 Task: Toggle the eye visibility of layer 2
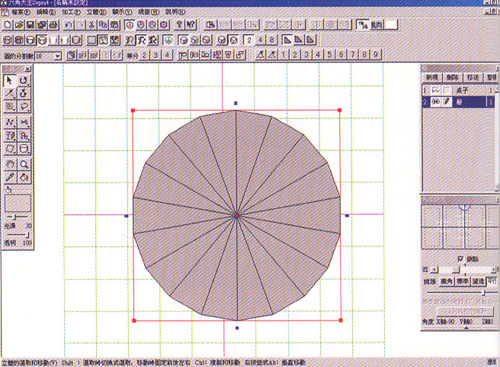tap(436, 102)
